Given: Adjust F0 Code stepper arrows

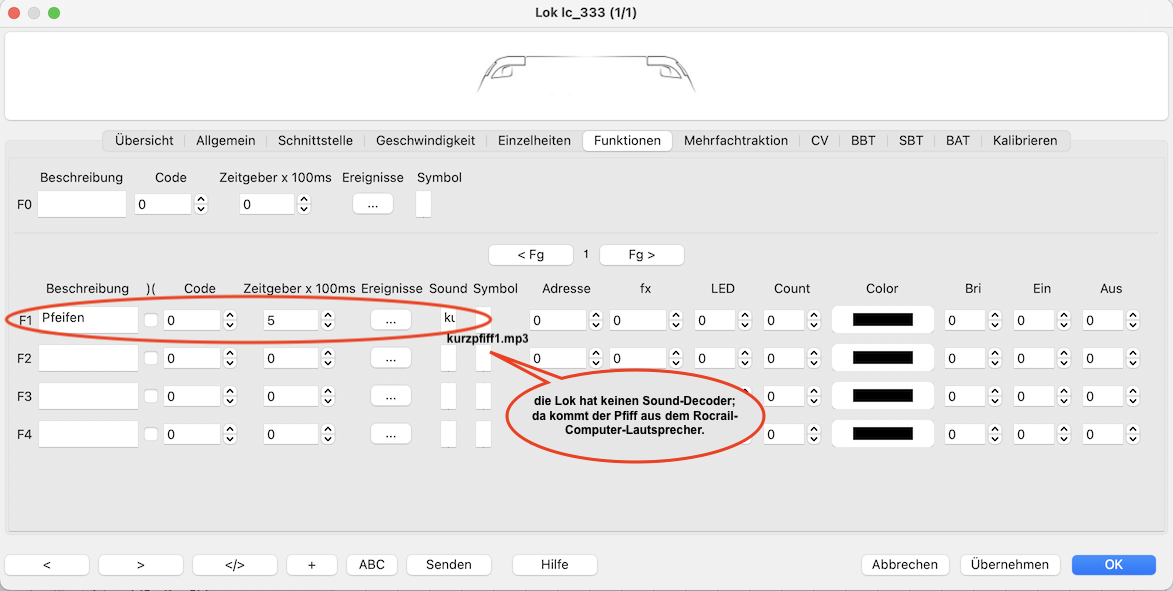Looking at the screenshot, I should pos(200,204).
